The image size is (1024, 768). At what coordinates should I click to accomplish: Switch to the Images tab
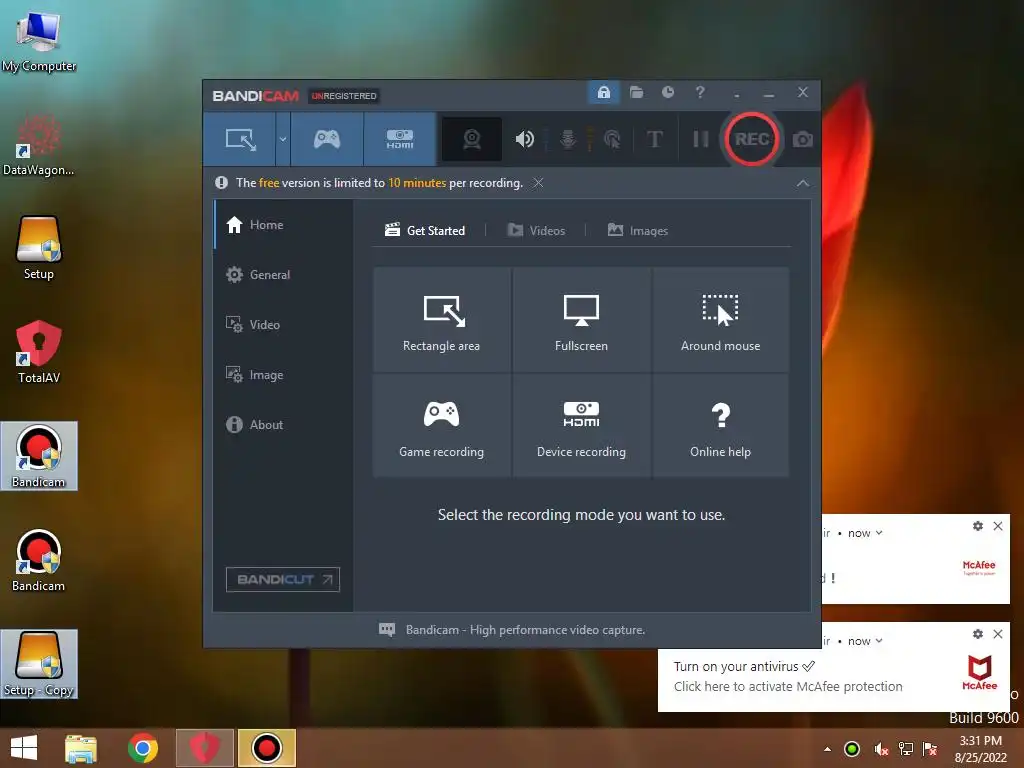pyautogui.click(x=637, y=231)
